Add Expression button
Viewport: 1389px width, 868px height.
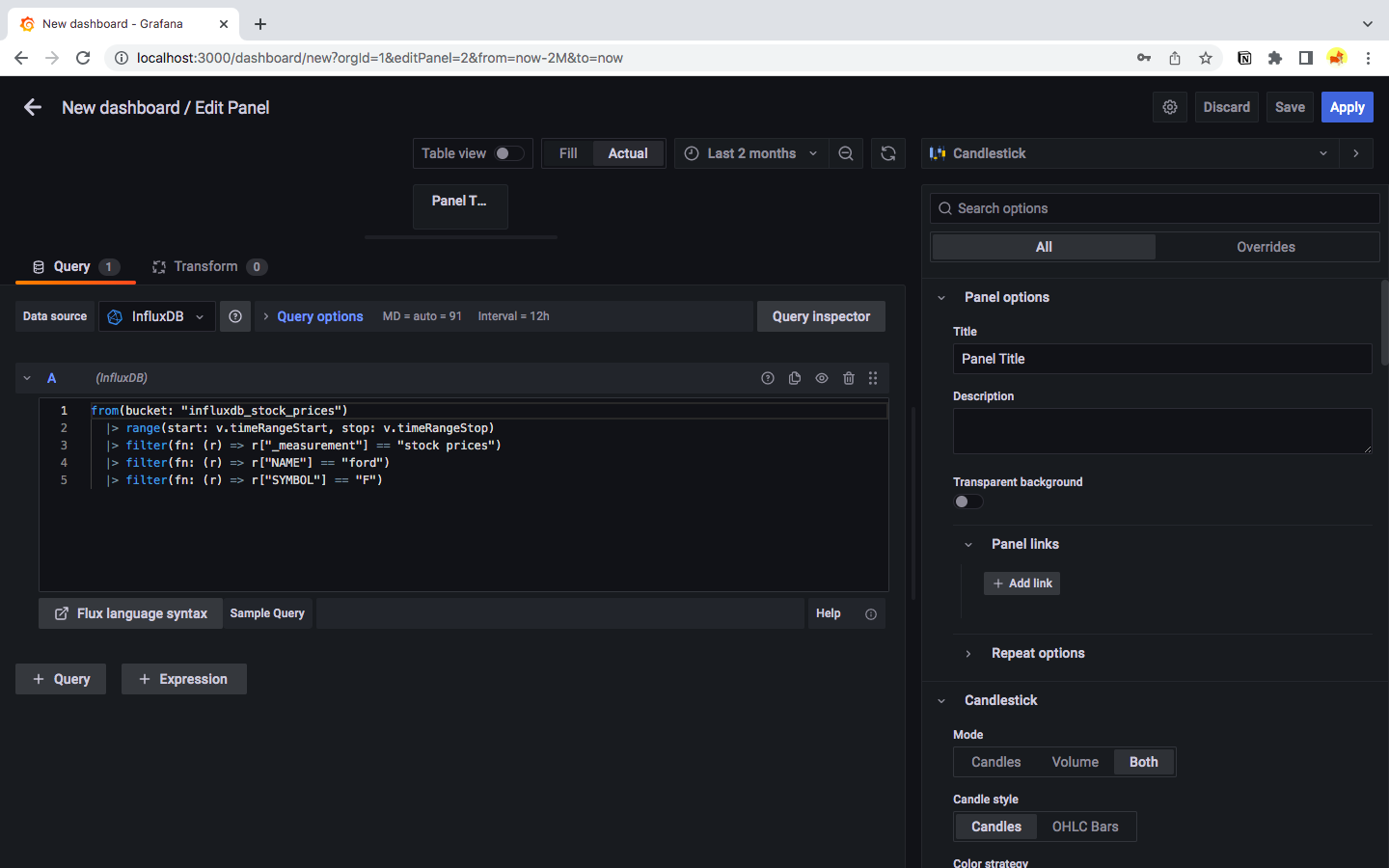[183, 679]
